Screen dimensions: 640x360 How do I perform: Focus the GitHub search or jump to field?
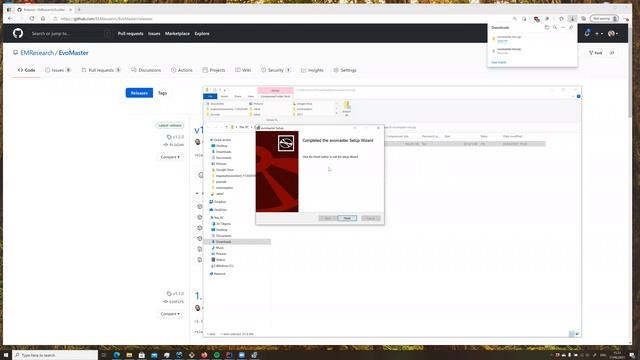pyautogui.click(x=70, y=33)
